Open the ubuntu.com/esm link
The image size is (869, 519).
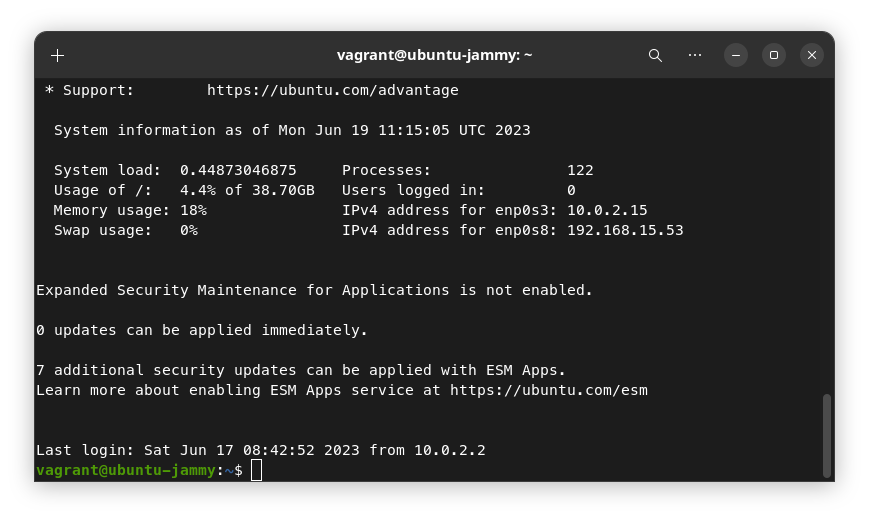548,390
